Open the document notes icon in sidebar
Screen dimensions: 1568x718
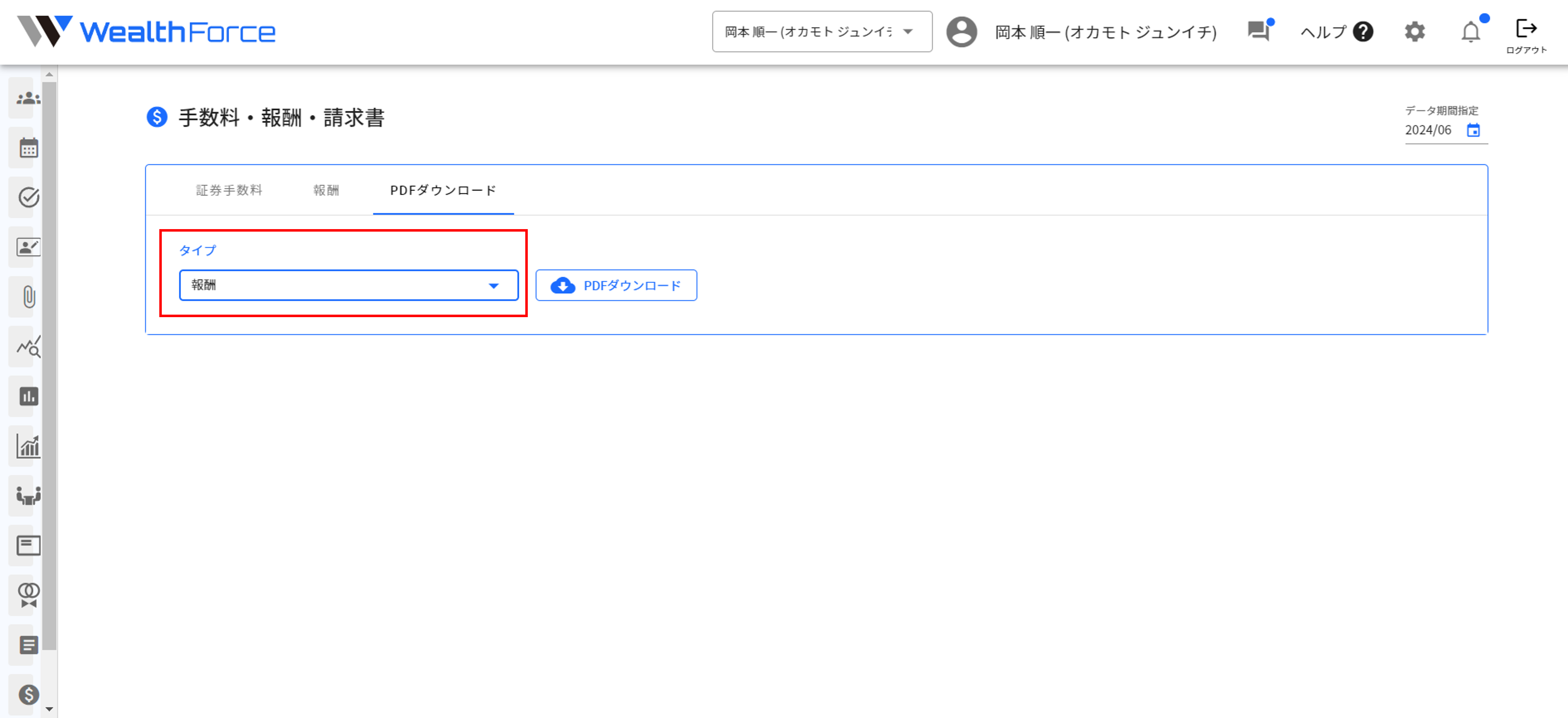coord(28,645)
